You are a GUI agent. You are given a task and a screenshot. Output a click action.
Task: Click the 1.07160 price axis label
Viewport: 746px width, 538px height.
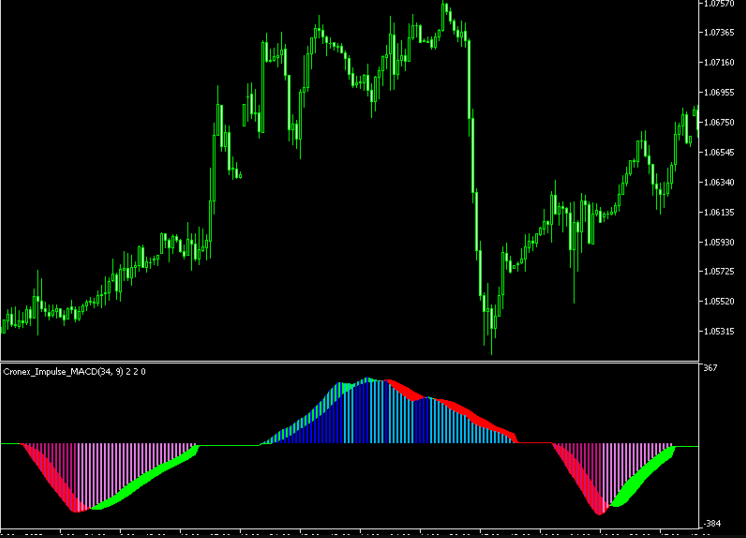tap(719, 62)
